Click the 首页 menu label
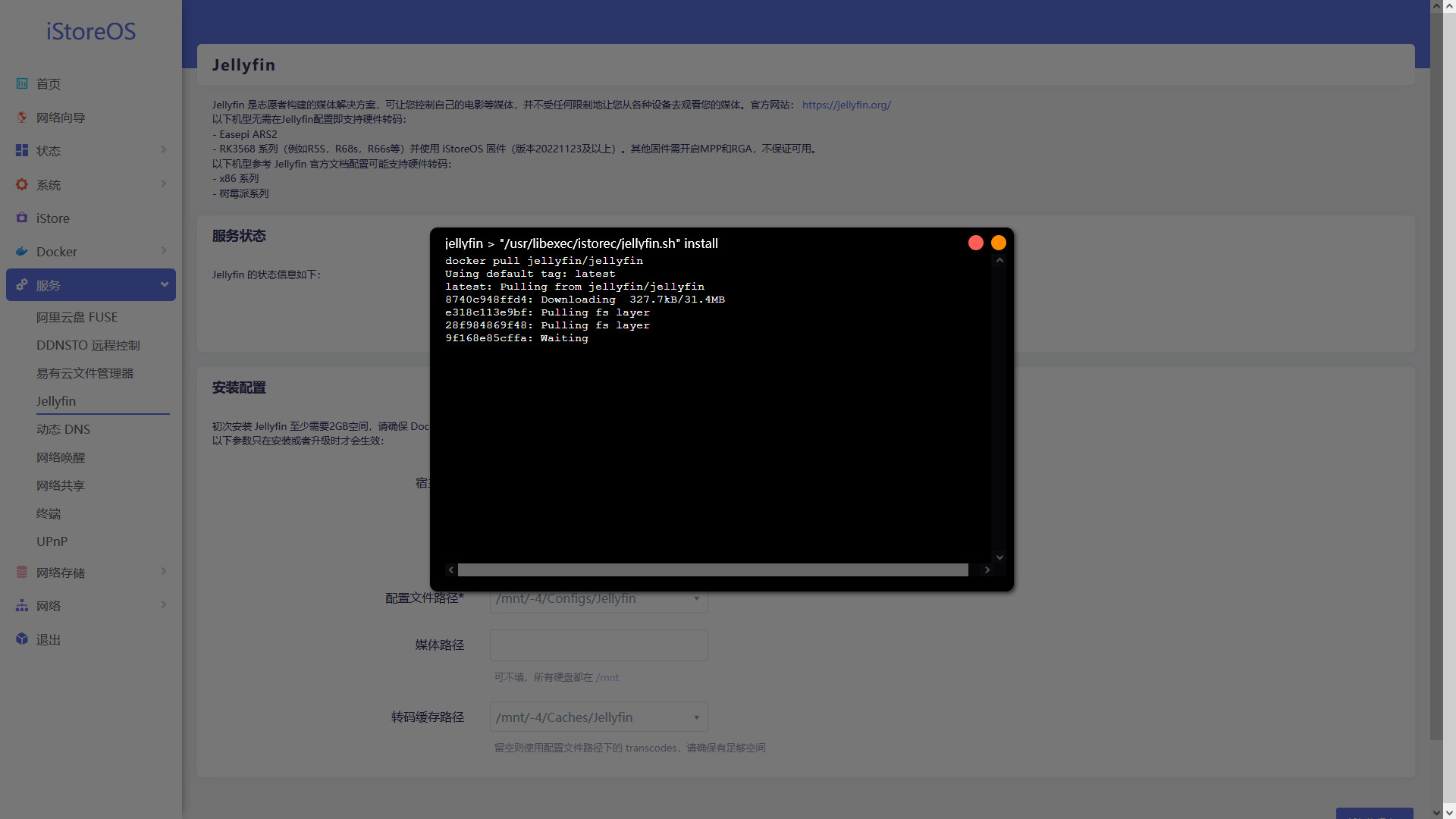Image resolution: width=1456 pixels, height=819 pixels. coord(49,84)
